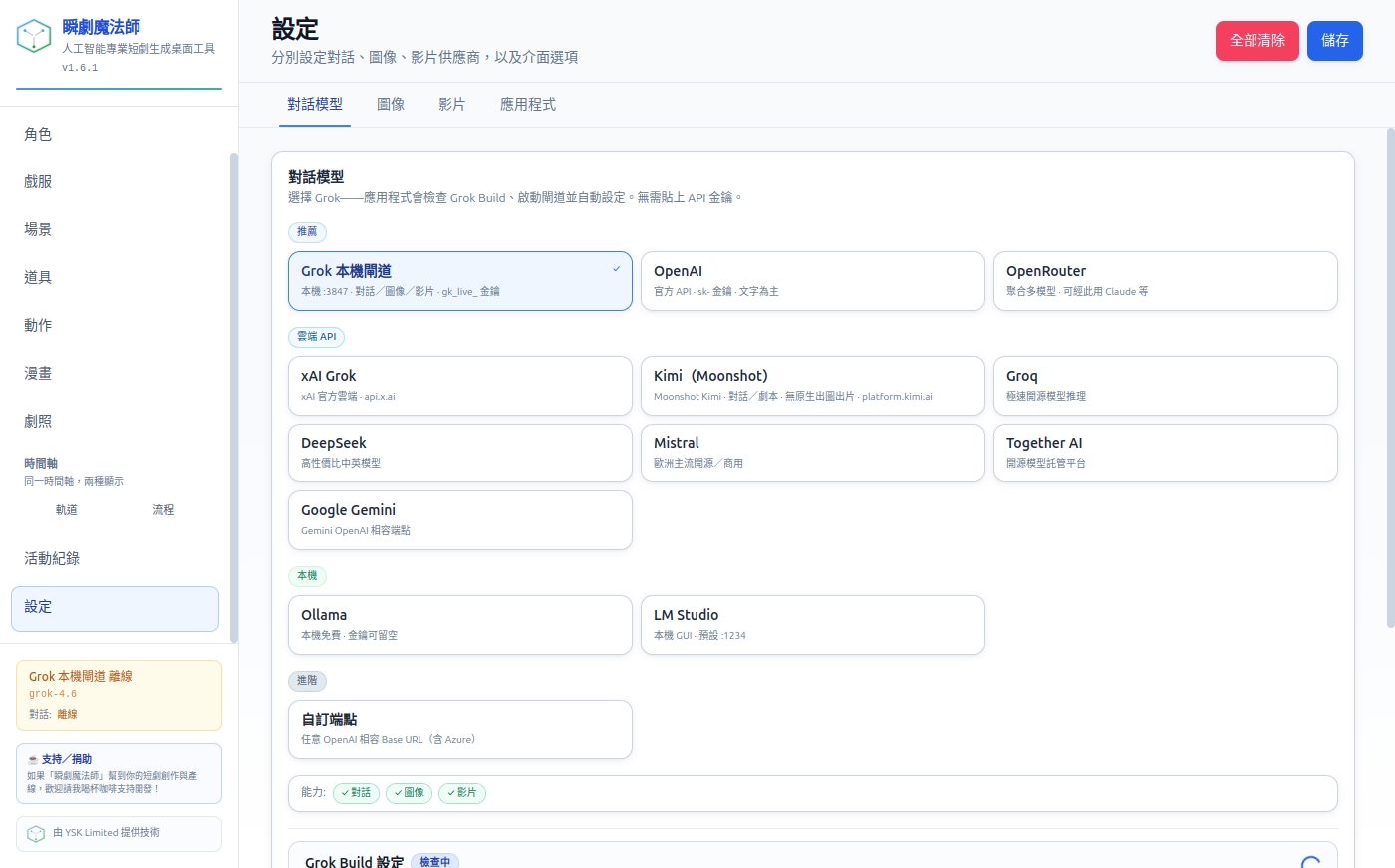This screenshot has height=868, width=1395.
Task: Click the Grok 本機閘道 離線 status card
Action: coord(119,696)
